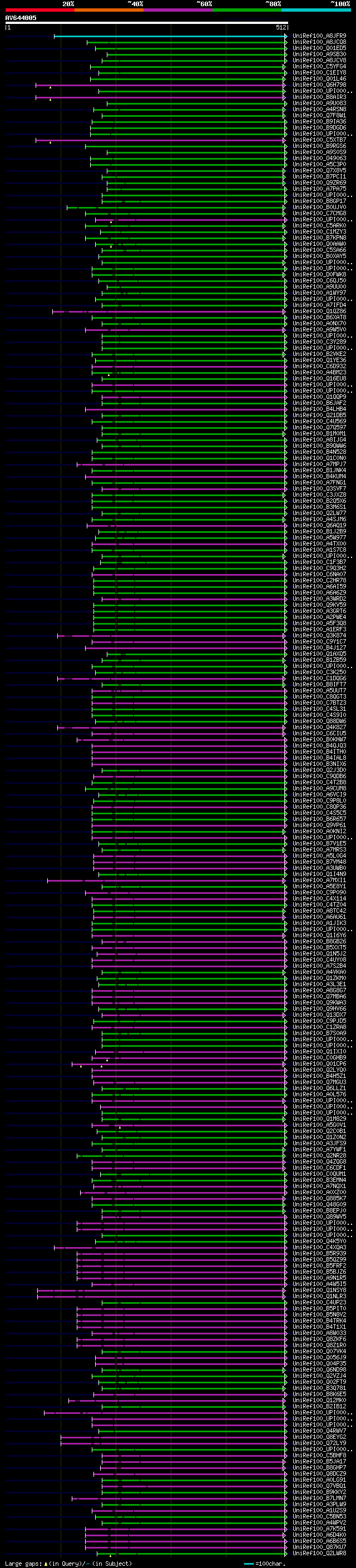This screenshot has width=356, height=1568.
Task: Choose the UniRef100_B9DGD6 hit
Action: coord(319,128)
